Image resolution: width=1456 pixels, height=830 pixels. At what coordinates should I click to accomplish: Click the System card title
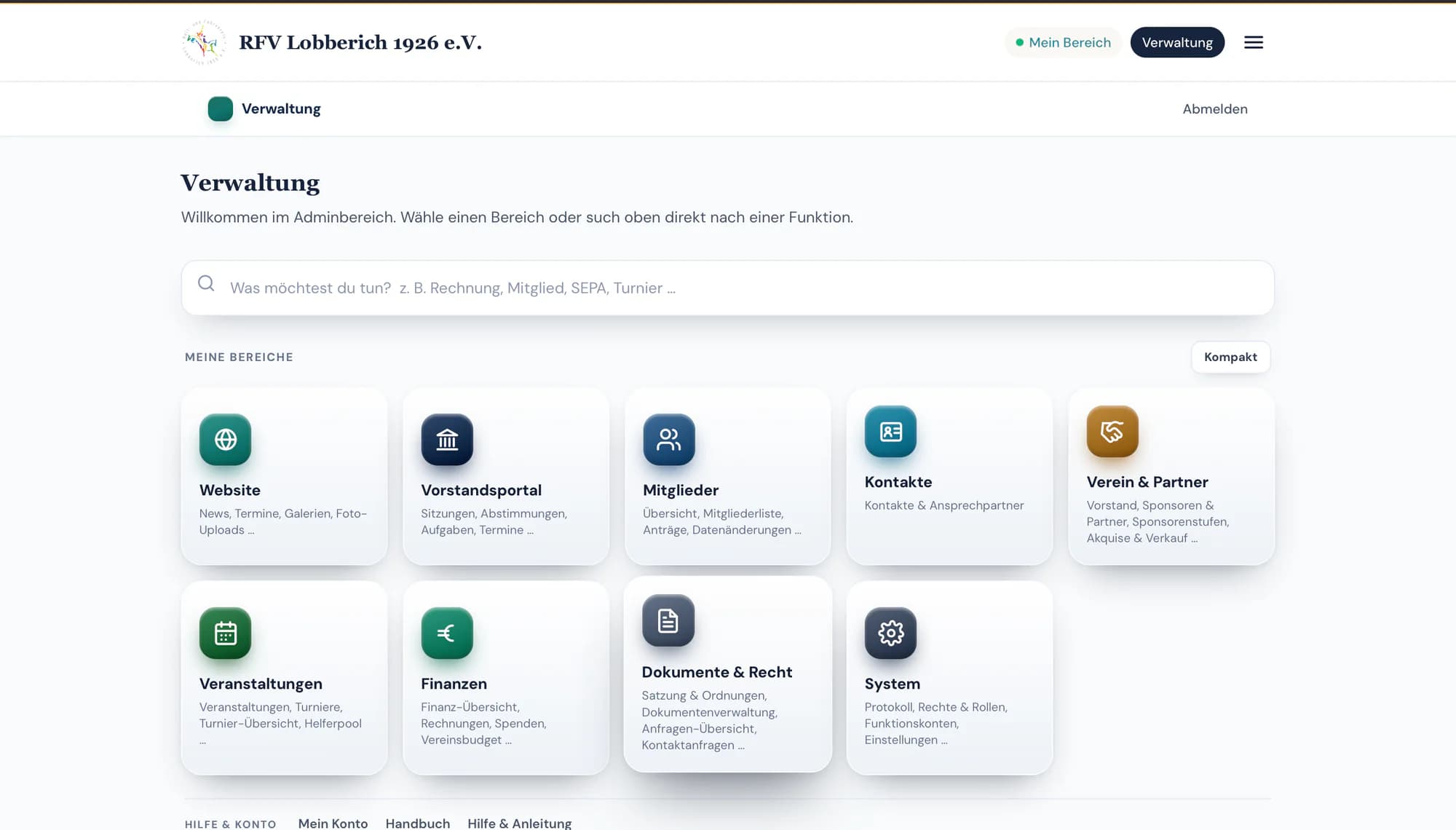pyautogui.click(x=893, y=684)
